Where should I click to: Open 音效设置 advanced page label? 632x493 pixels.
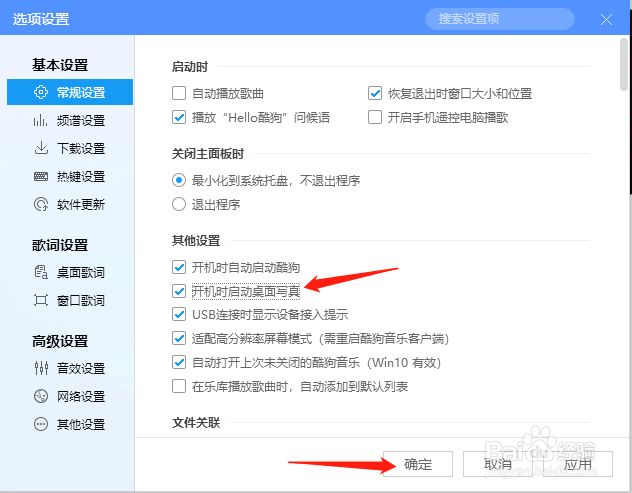pyautogui.click(x=81, y=368)
